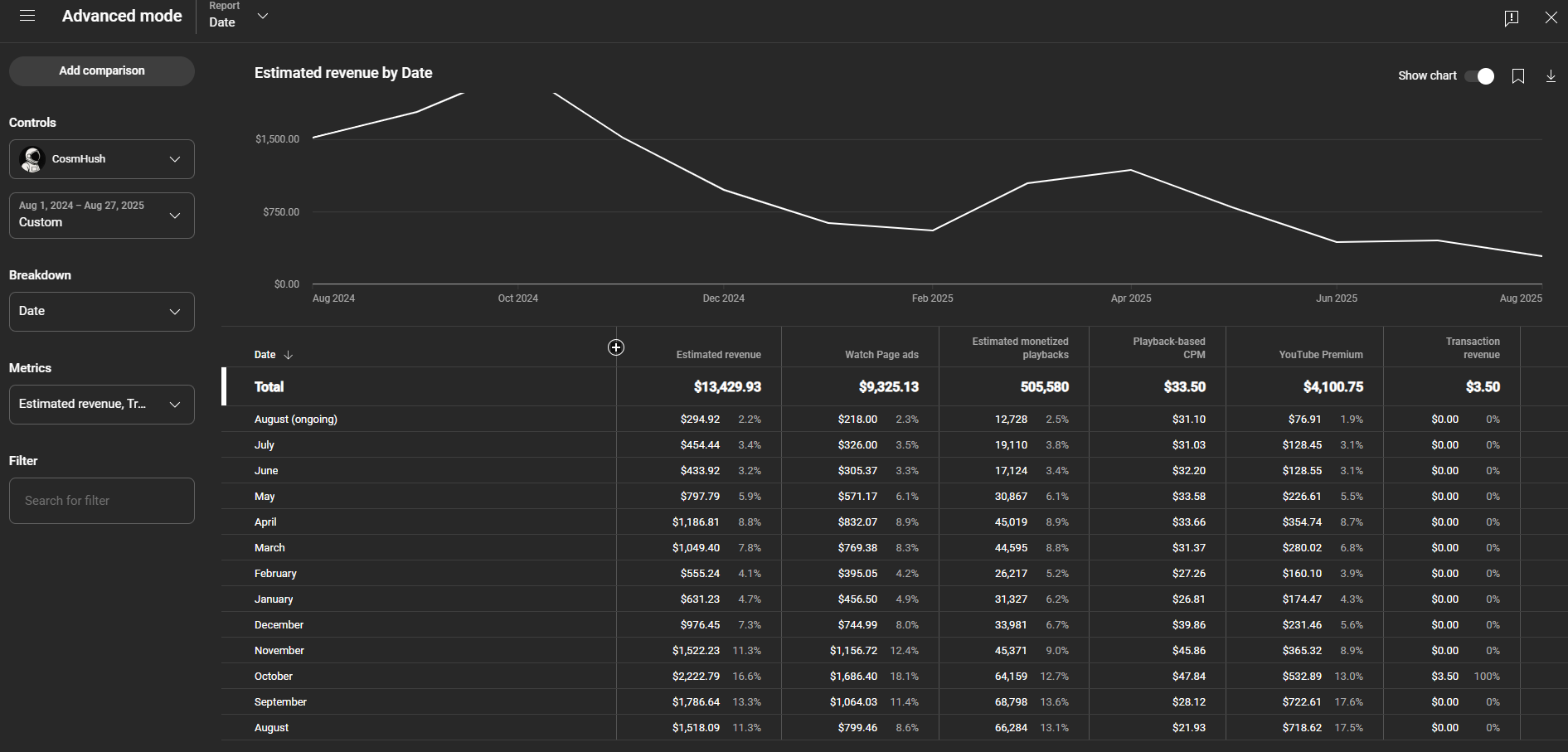Click the Advanced mode title
The height and width of the screenshot is (752, 1568).
(122, 16)
